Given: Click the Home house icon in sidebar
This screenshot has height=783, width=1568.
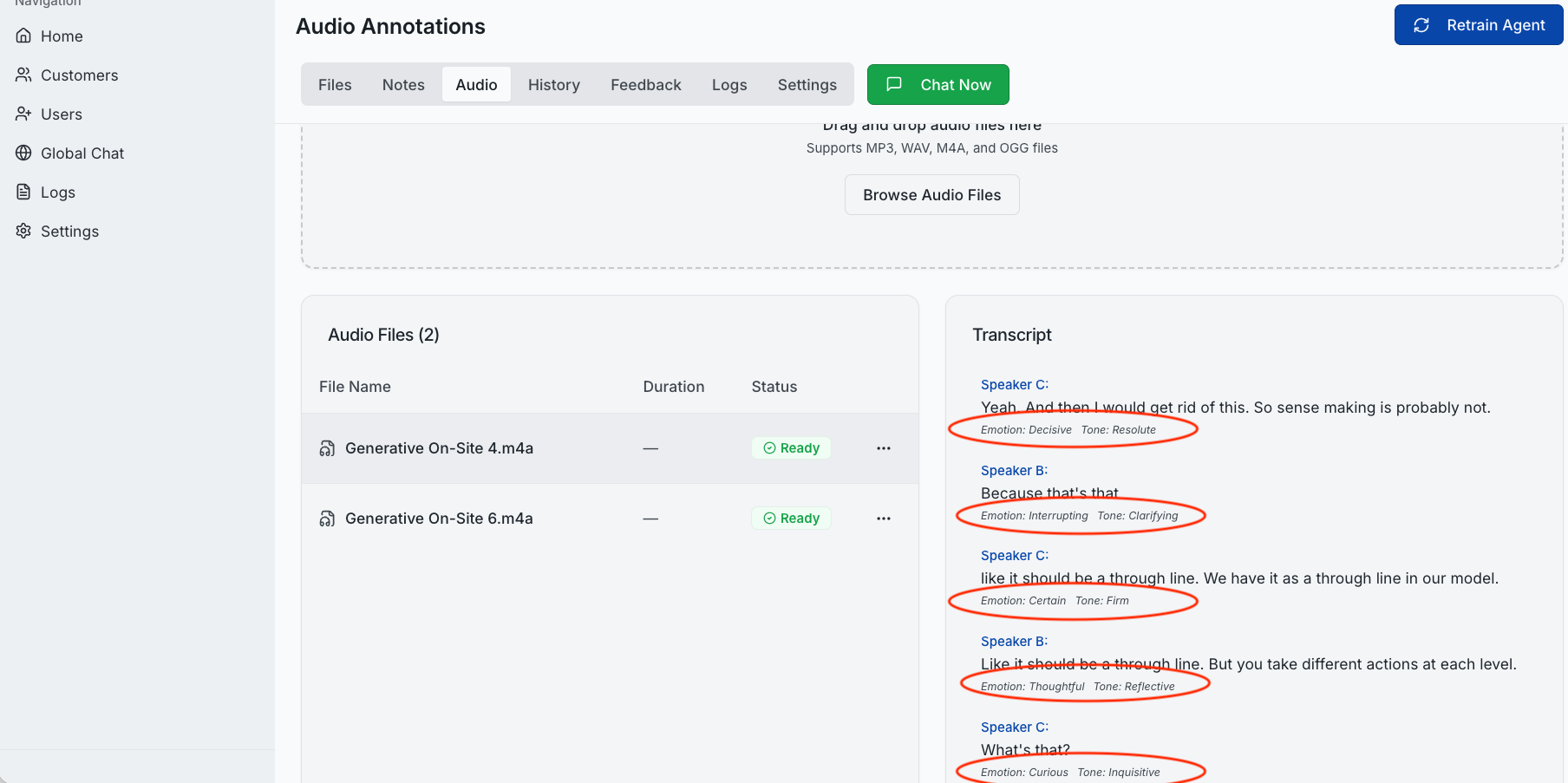Looking at the screenshot, I should click(x=23, y=36).
